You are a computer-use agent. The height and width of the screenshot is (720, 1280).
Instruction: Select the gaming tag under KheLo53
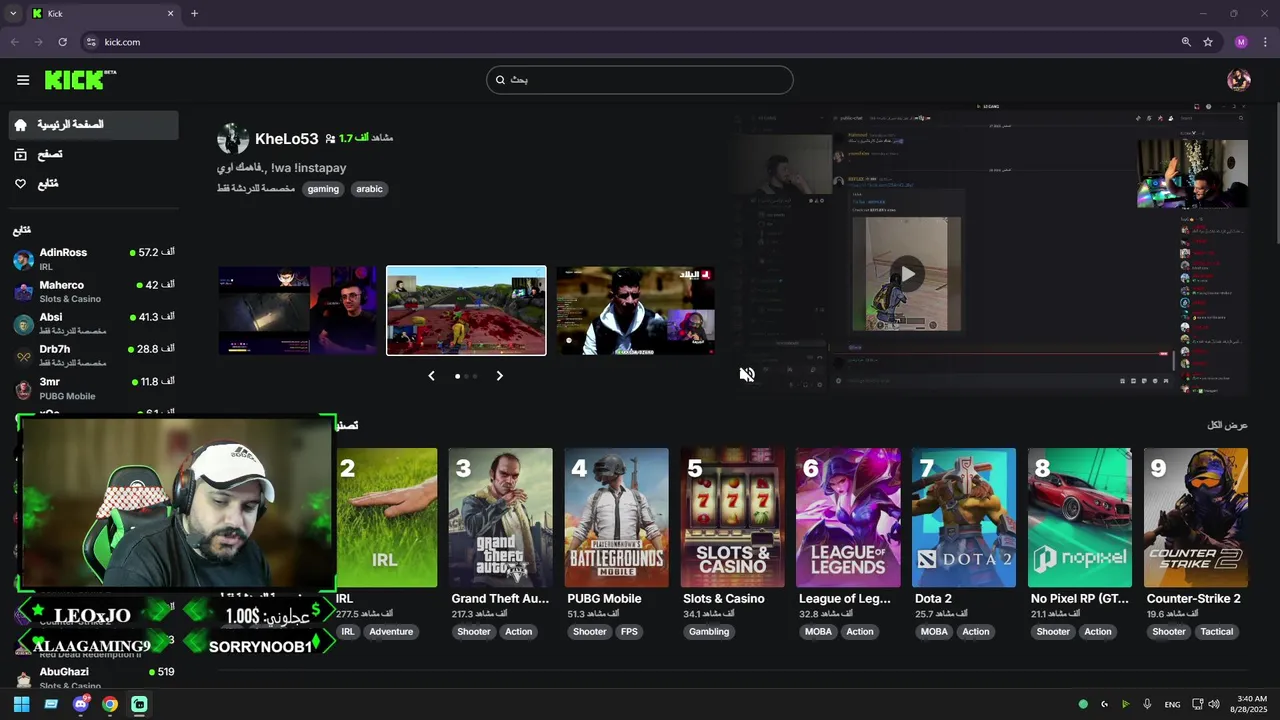click(x=323, y=189)
